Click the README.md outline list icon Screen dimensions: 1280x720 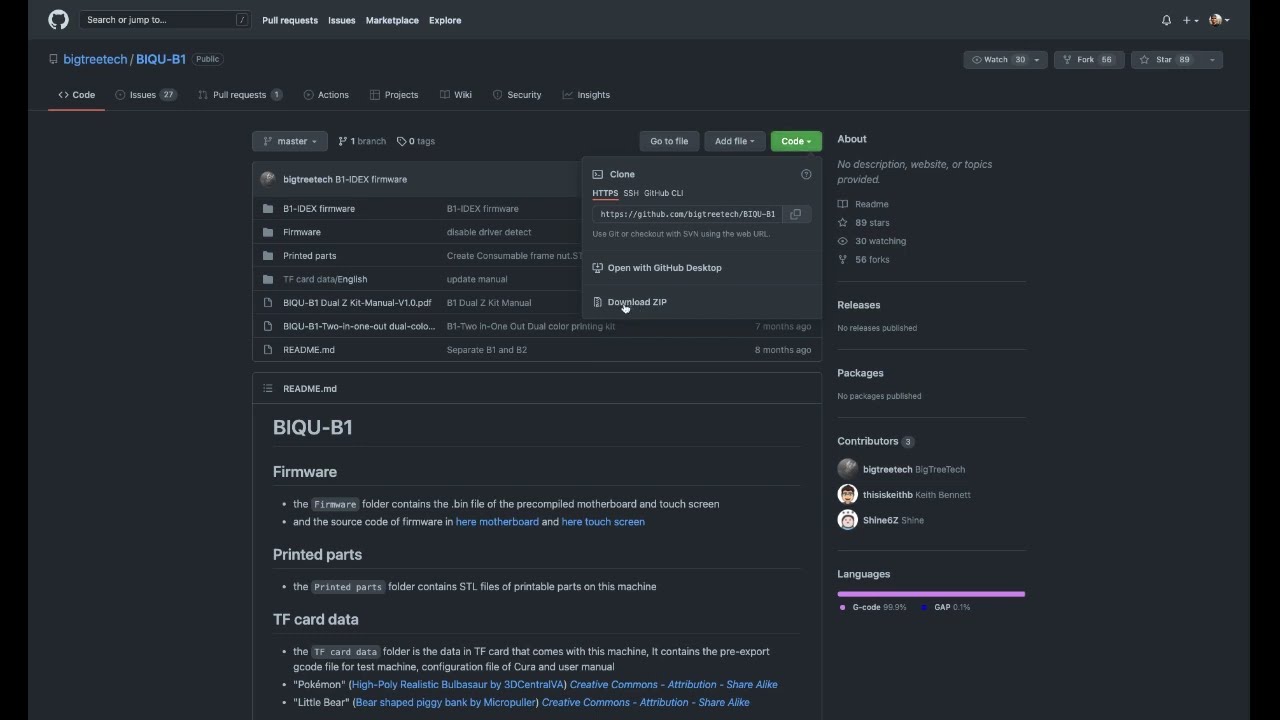[x=267, y=388]
